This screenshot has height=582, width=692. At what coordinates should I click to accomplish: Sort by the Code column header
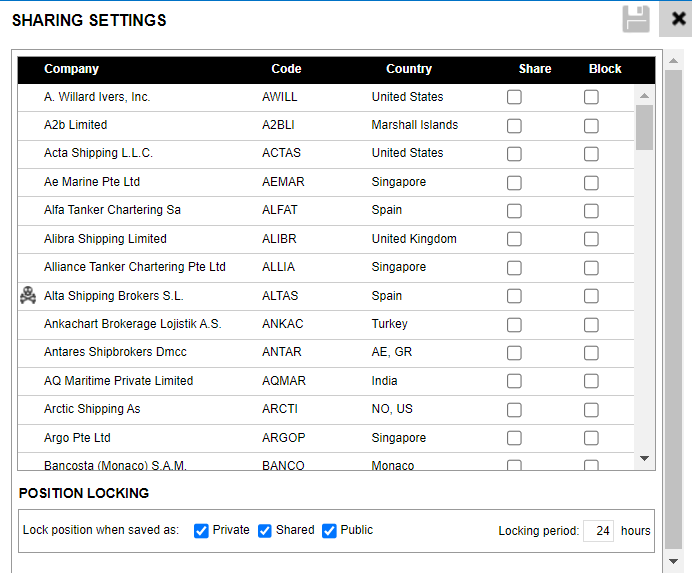[286, 69]
